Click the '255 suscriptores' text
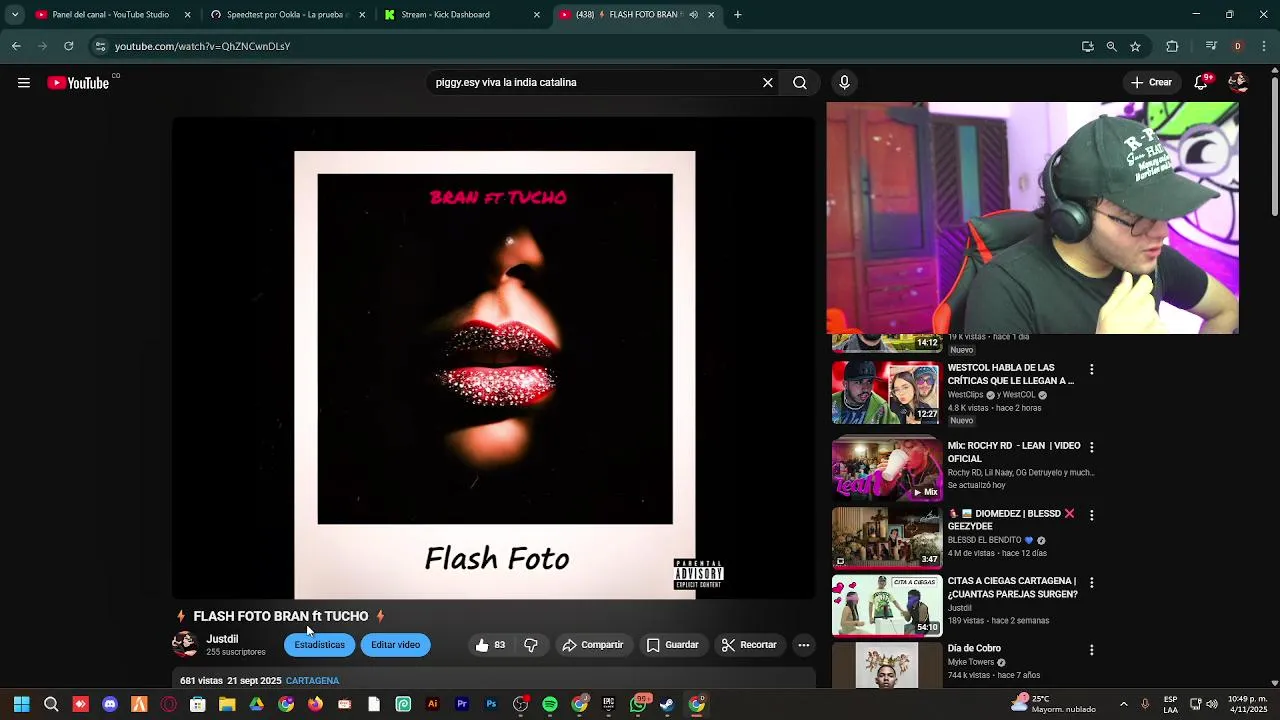The image size is (1280, 720). coord(236,652)
